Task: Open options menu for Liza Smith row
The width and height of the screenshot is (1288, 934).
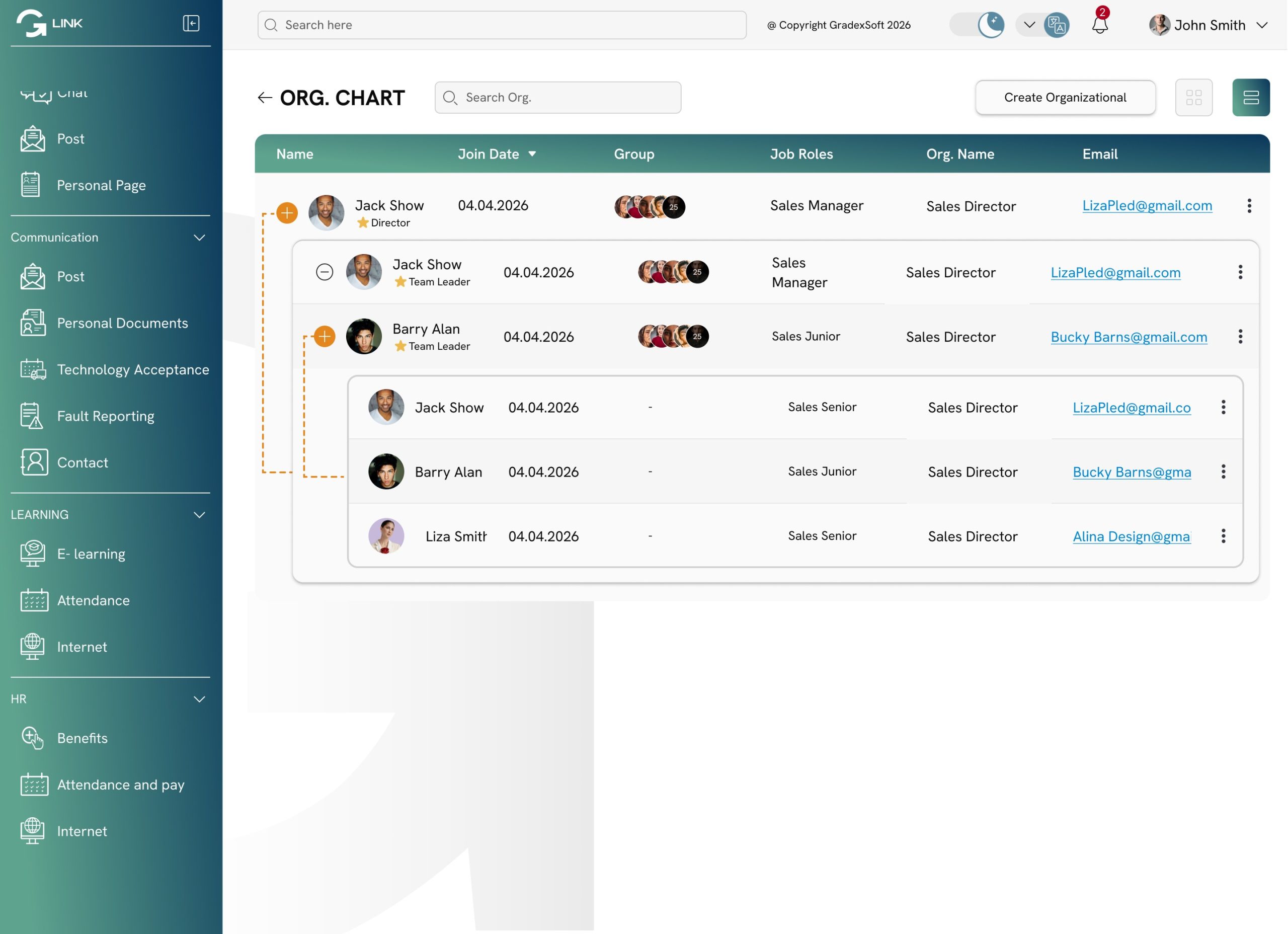Action: (x=1223, y=536)
